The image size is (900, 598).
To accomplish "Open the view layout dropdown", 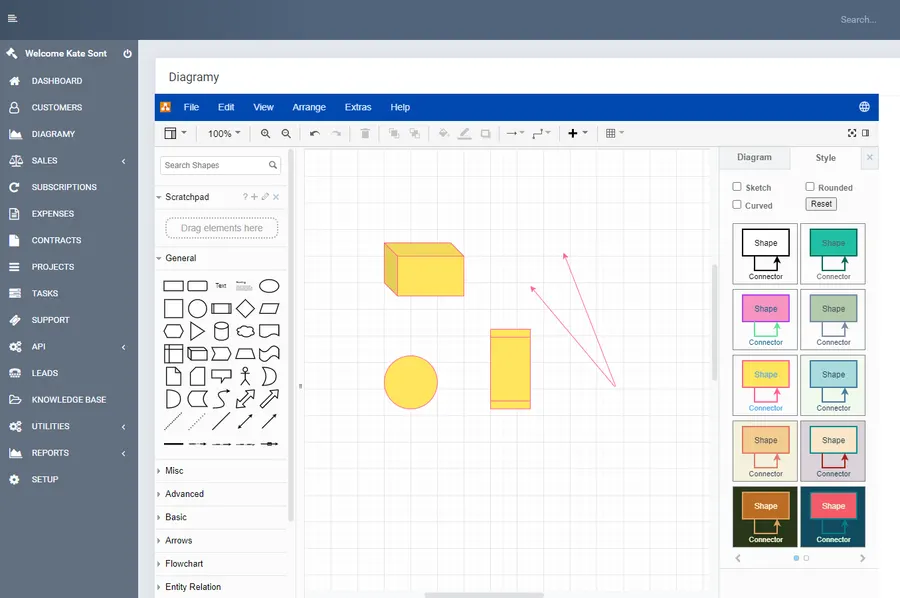I will click(x=175, y=133).
